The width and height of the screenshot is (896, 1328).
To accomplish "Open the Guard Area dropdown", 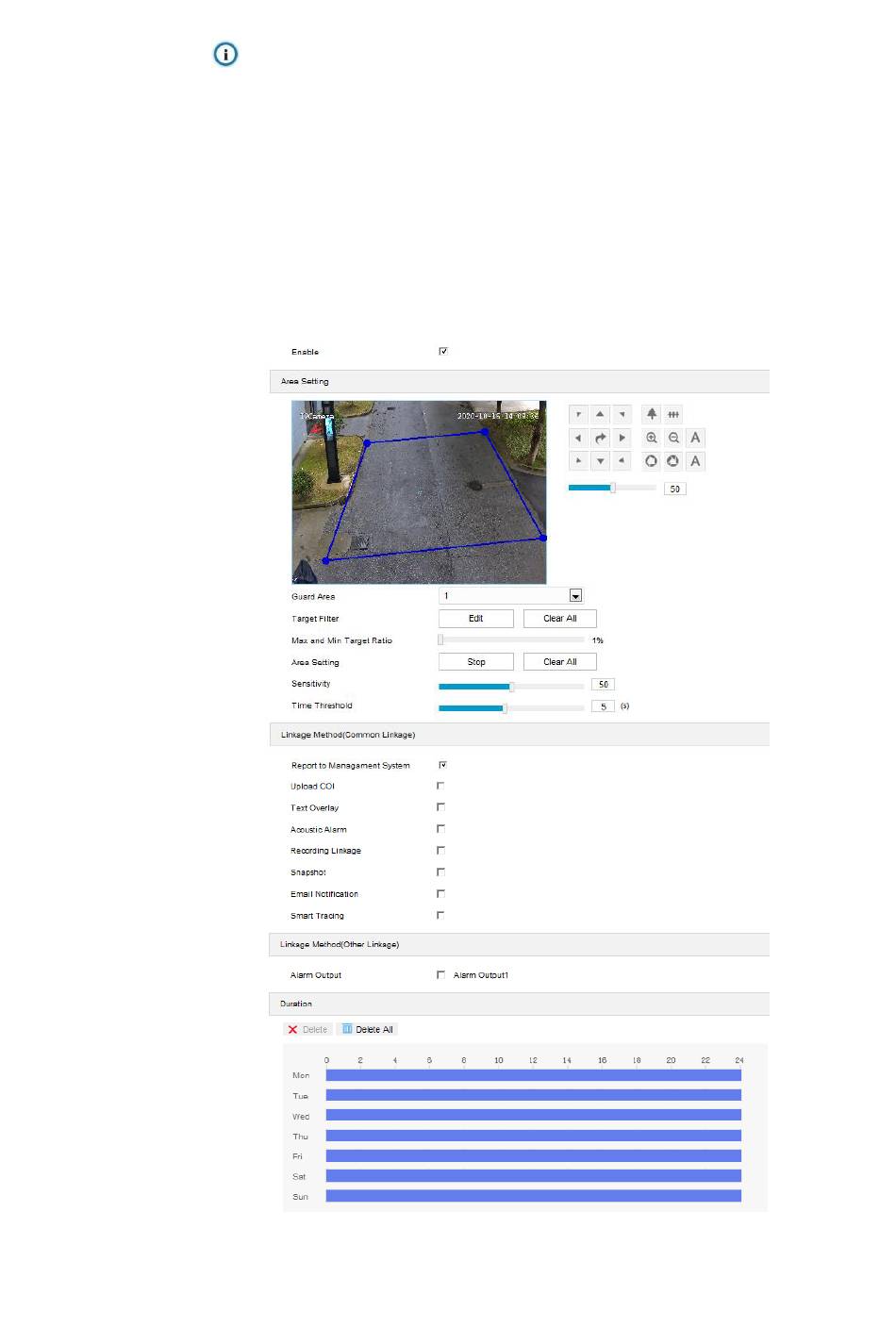I will pyautogui.click(x=575, y=596).
